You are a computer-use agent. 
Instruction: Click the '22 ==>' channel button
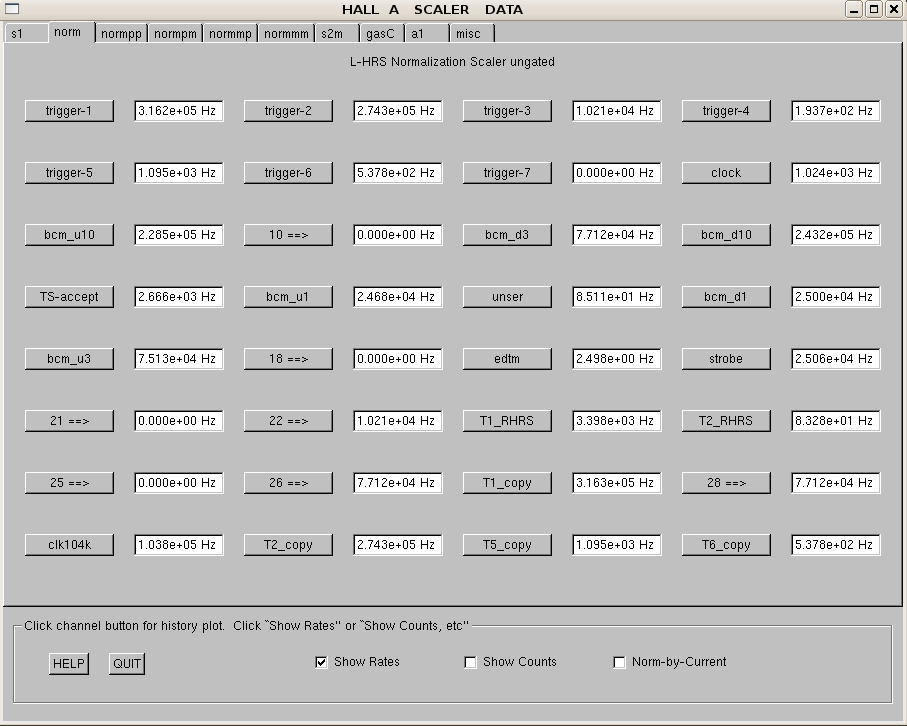[x=288, y=421]
